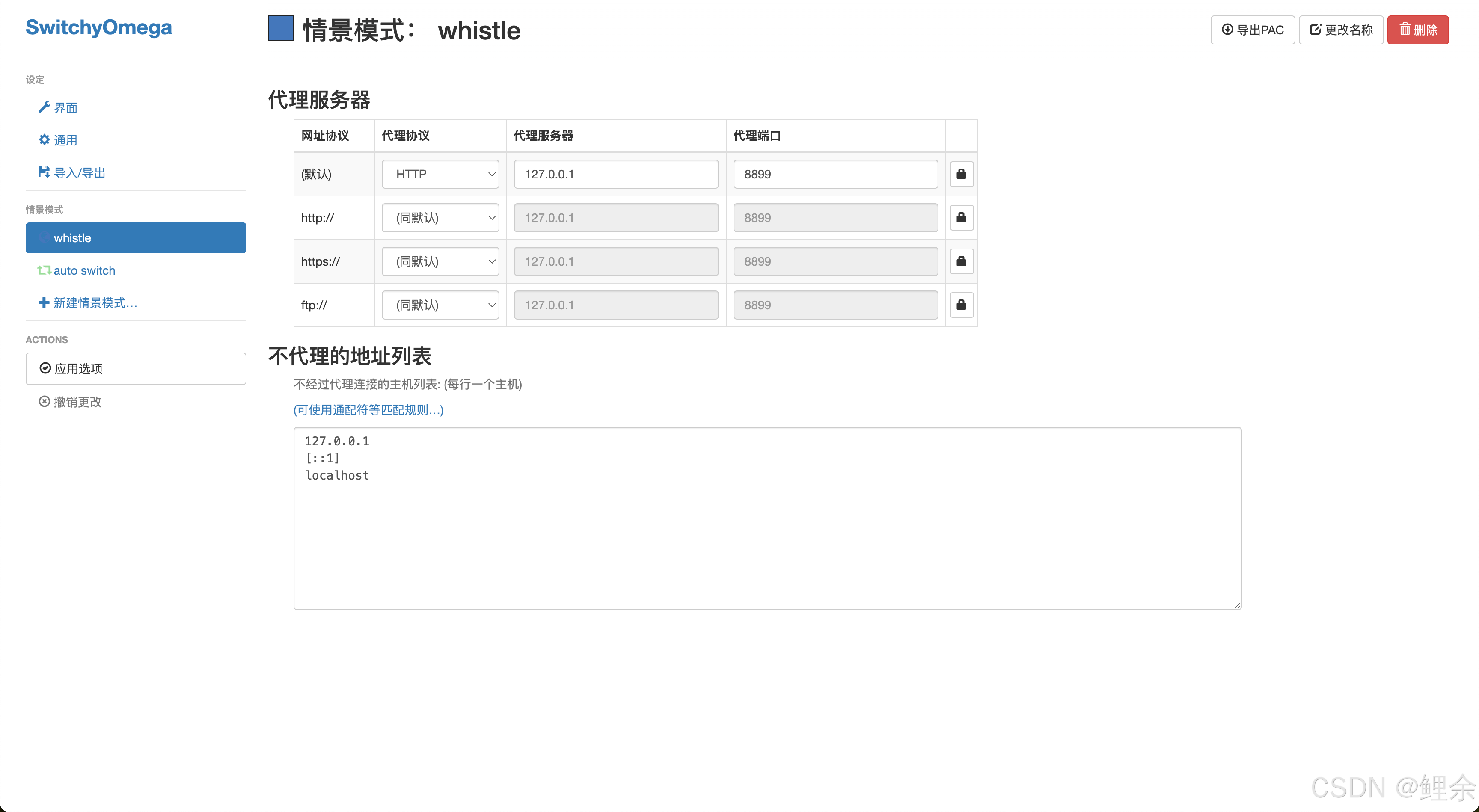Click the lock icon for http:// row
Screen dimensions: 1479x812
click(961, 217)
